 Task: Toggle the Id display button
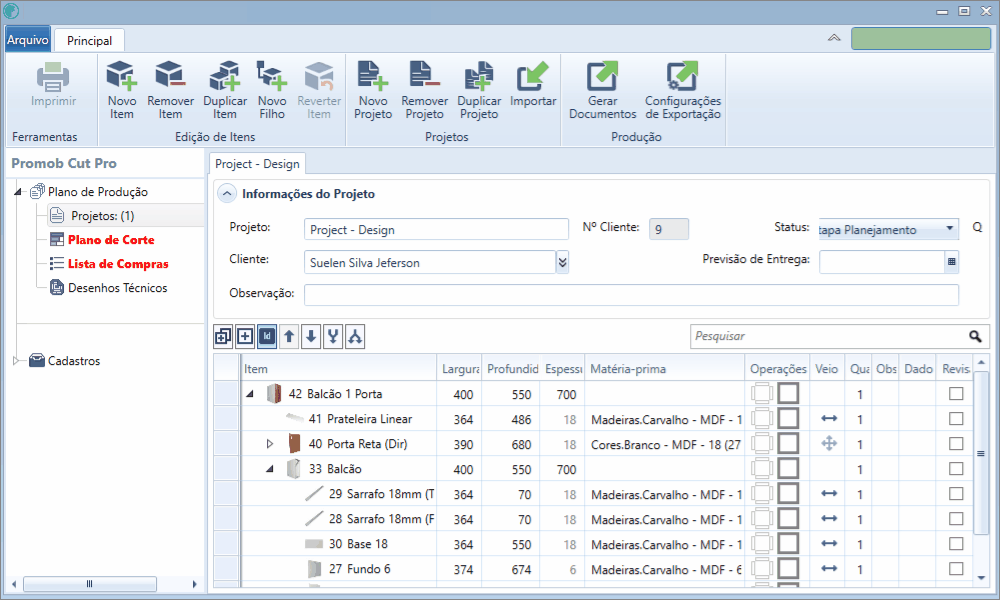pyautogui.click(x=267, y=336)
